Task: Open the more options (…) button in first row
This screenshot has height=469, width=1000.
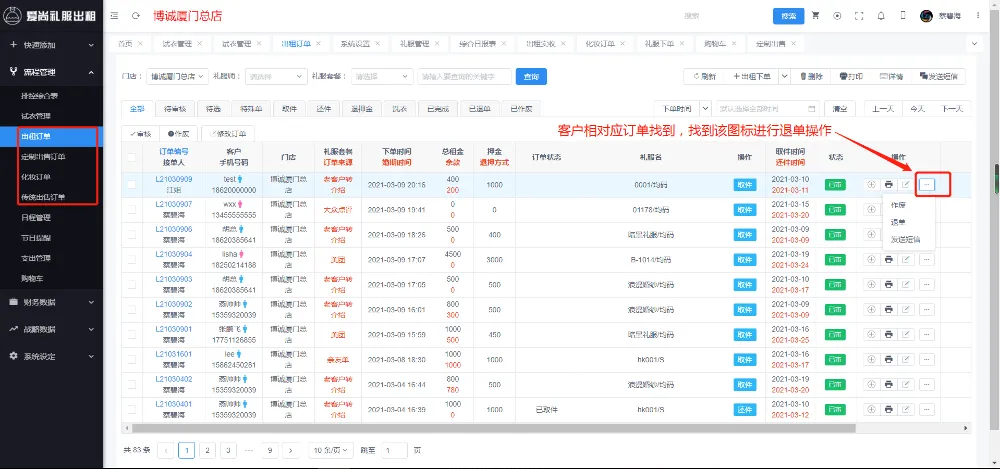Action: tap(926, 185)
